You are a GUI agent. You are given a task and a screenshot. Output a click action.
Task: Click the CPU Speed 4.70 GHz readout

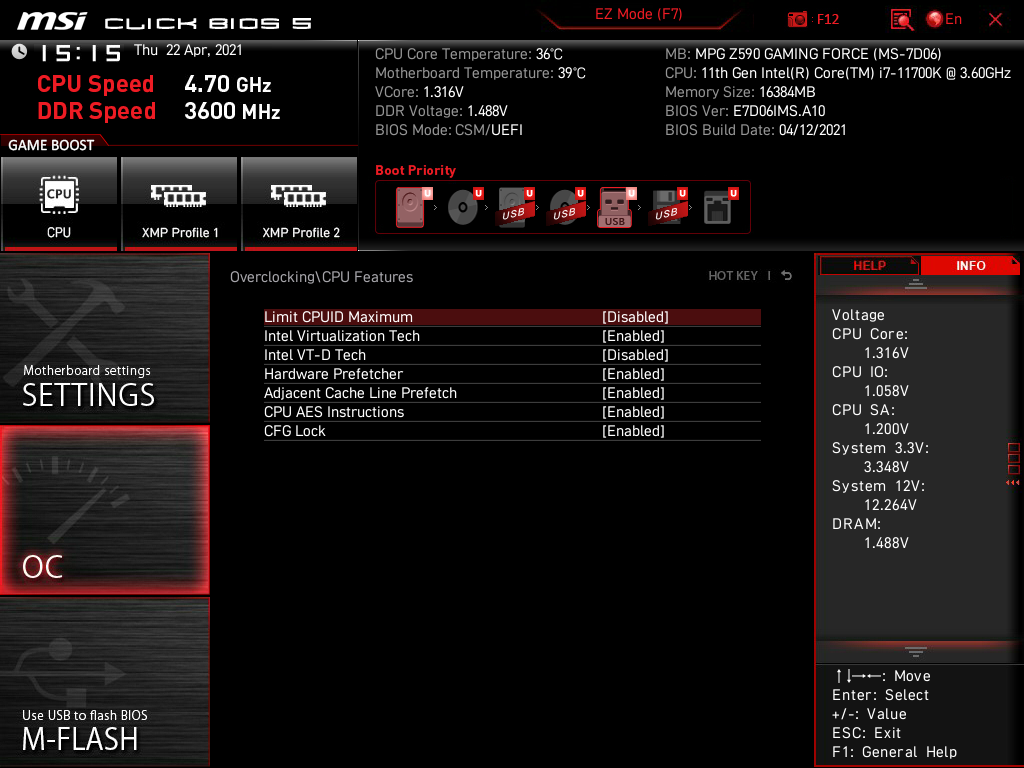tap(154, 84)
